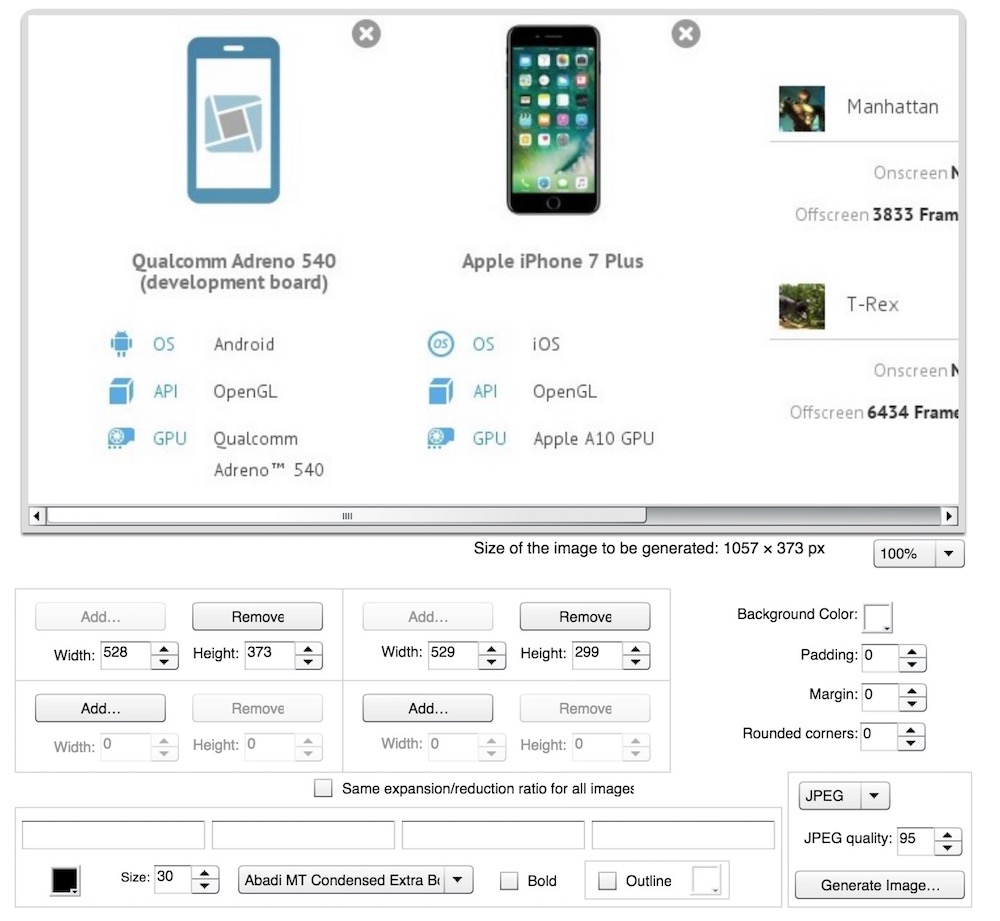Click the right arrow of the horizontal scrollbar
Screen dimensions: 1000x921
(x=949, y=516)
